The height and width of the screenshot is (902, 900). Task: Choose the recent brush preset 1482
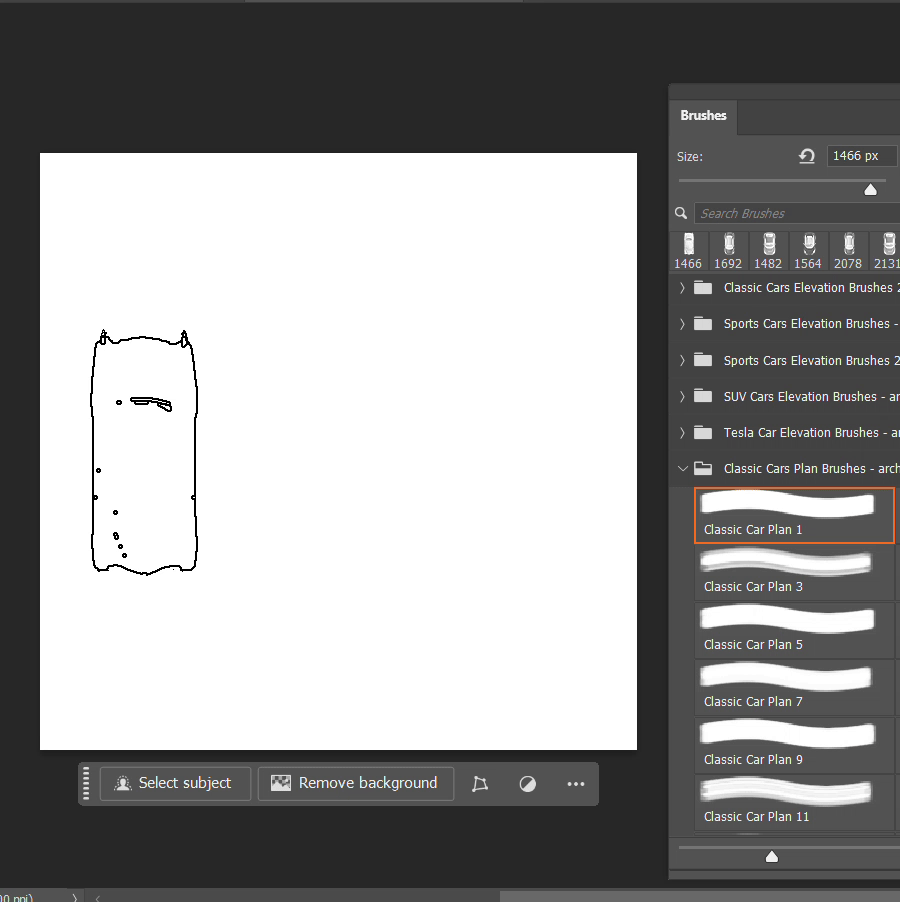coord(768,251)
